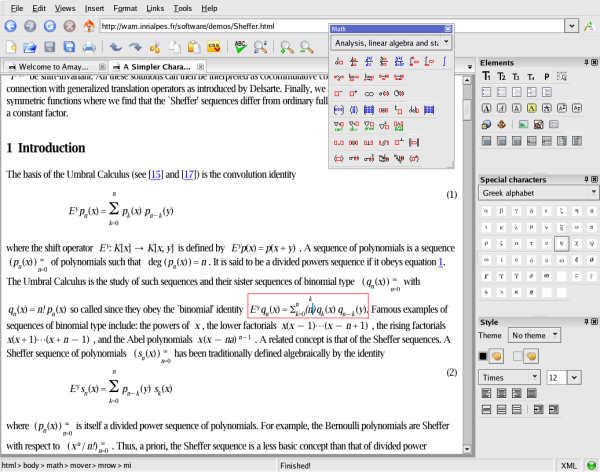Switch to the Welcome to Amaya tab
600x472 pixels.
tap(54, 68)
